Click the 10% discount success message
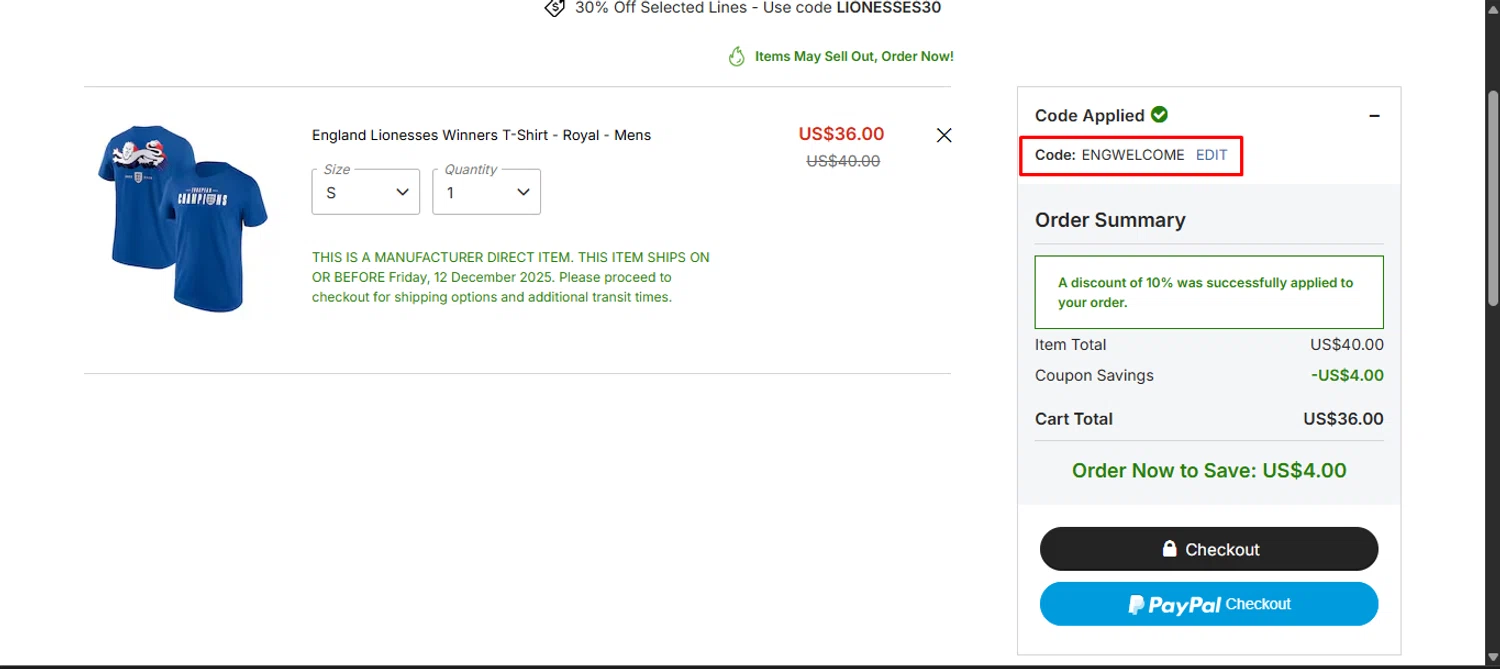This screenshot has width=1500, height=669. 1208,292
